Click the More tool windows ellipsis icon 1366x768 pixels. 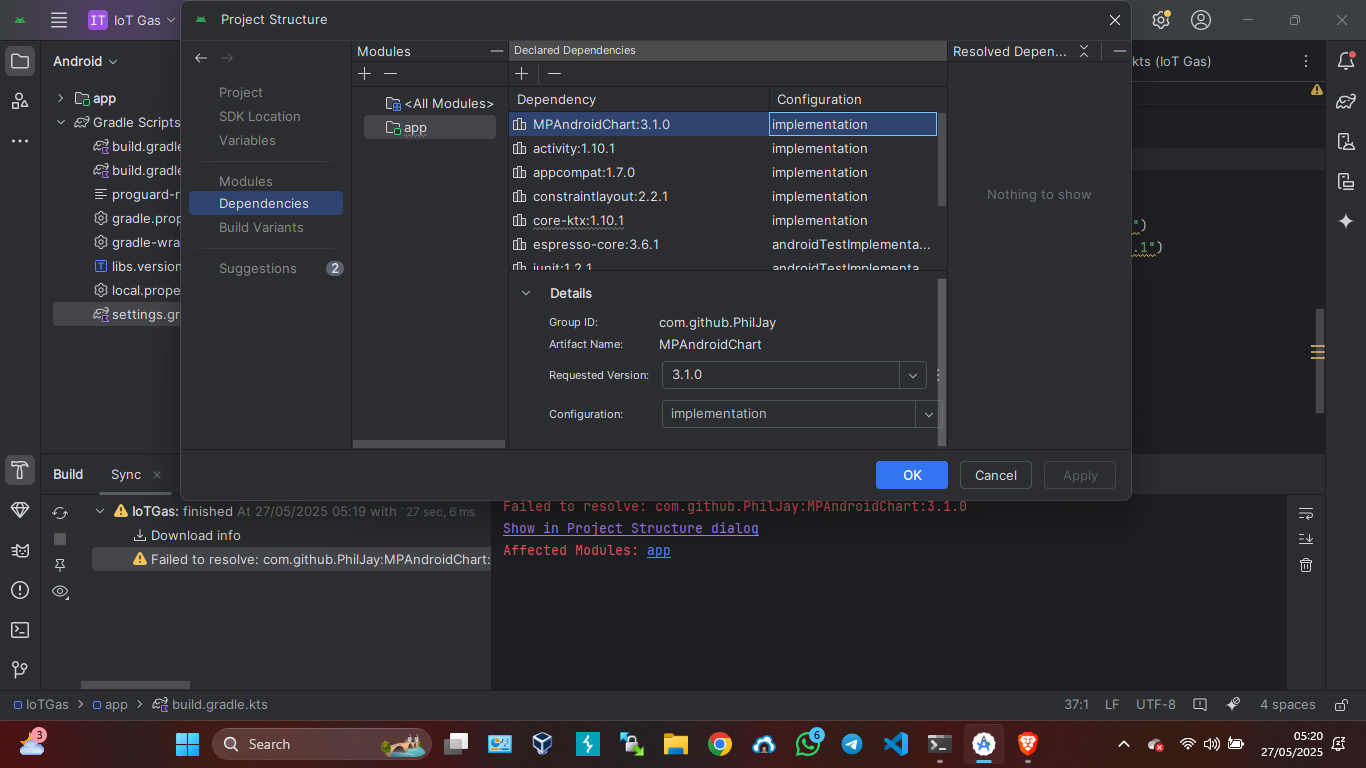(x=20, y=141)
